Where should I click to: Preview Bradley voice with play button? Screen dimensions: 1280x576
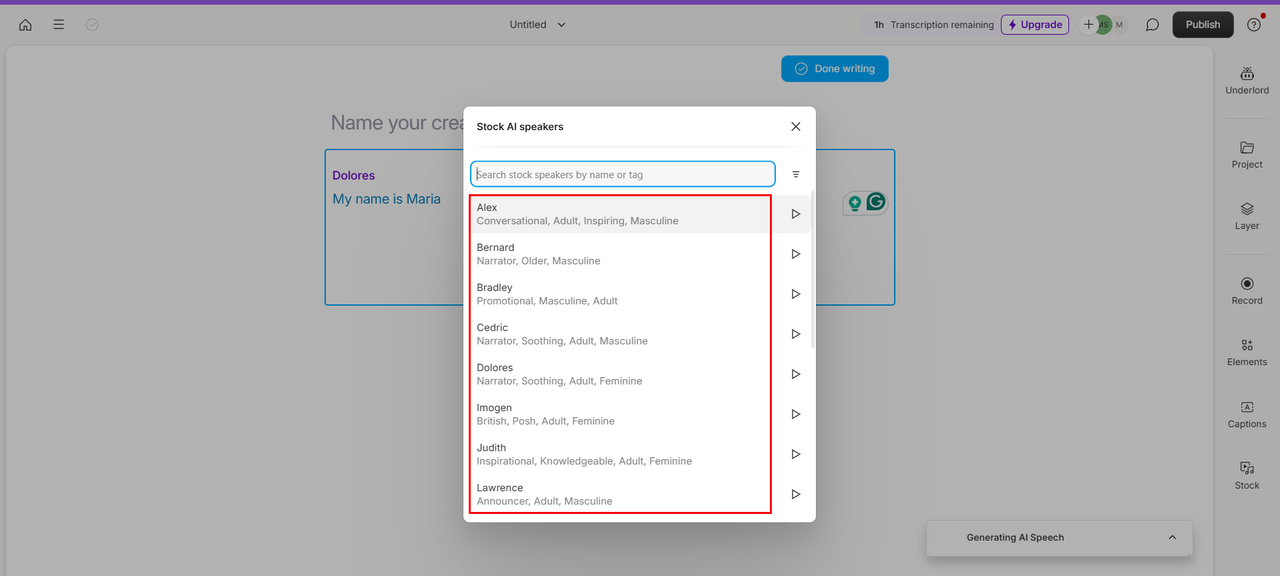click(x=796, y=294)
